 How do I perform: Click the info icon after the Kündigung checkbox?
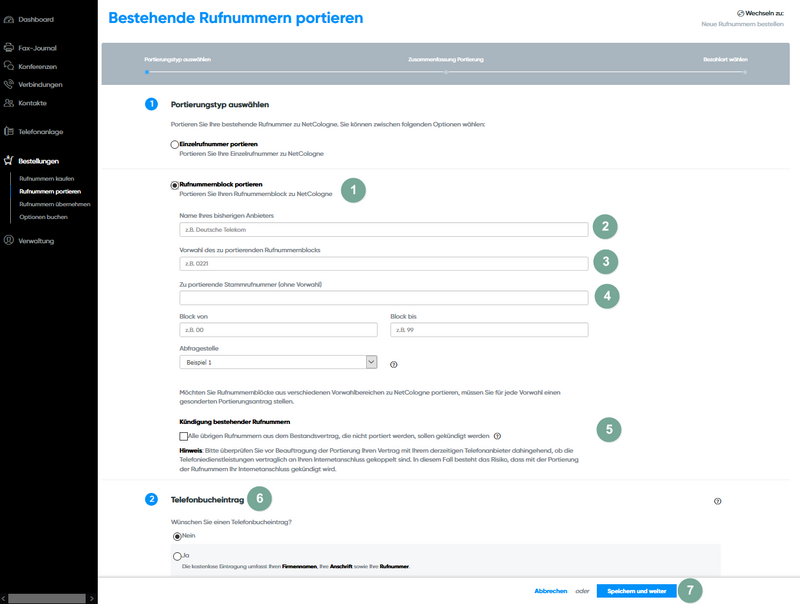pos(496,434)
